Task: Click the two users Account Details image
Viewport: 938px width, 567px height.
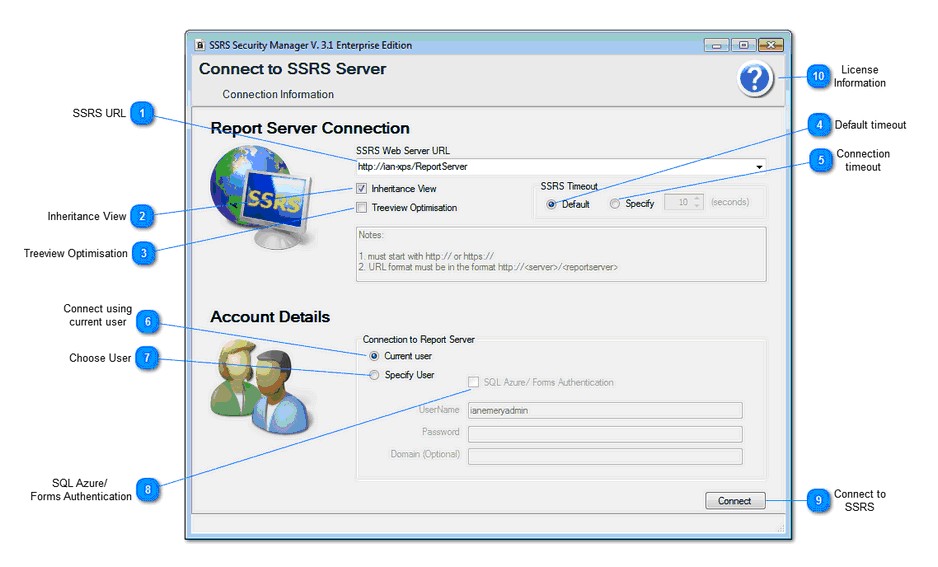Action: pyautogui.click(x=260, y=386)
